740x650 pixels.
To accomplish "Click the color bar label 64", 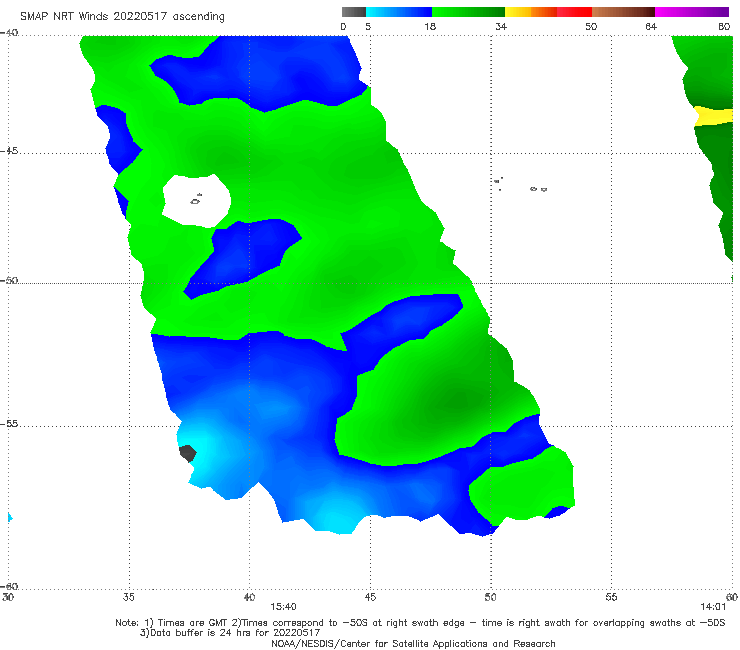I will click(x=651, y=26).
